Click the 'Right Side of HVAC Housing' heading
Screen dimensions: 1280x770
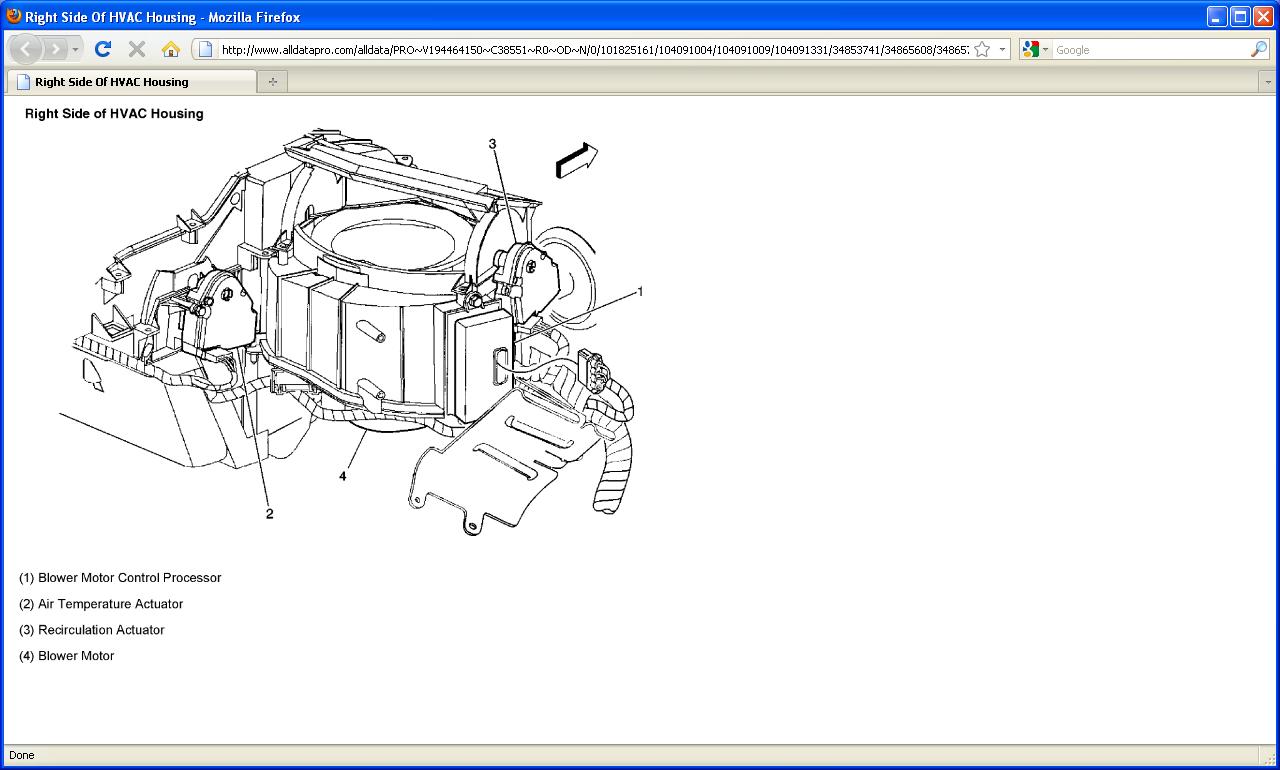pyautogui.click(x=114, y=114)
